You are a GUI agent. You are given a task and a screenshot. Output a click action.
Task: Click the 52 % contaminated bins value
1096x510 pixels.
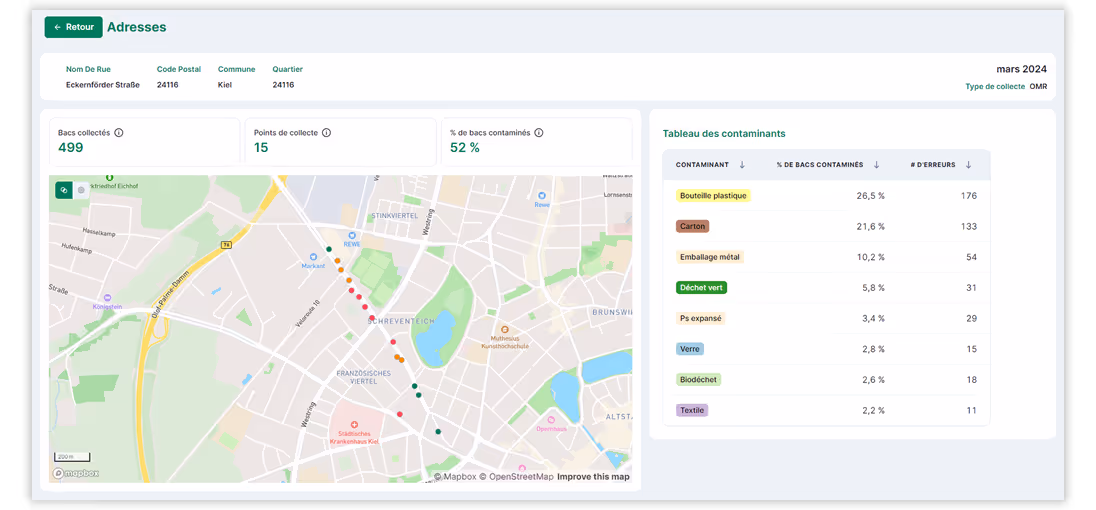465,147
